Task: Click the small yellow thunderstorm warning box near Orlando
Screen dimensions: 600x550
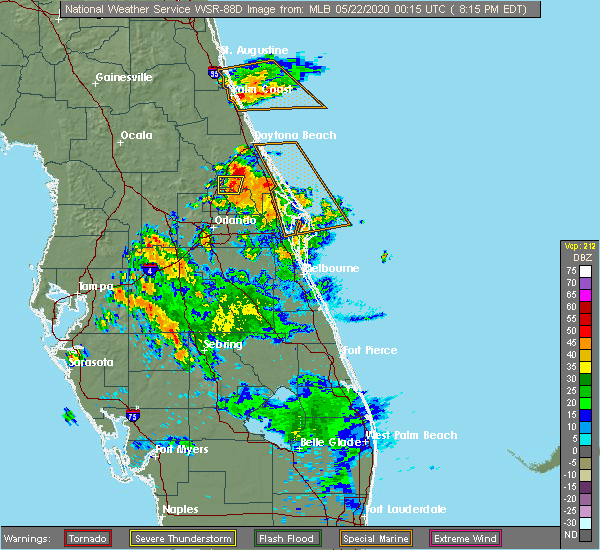Action: tap(231, 185)
